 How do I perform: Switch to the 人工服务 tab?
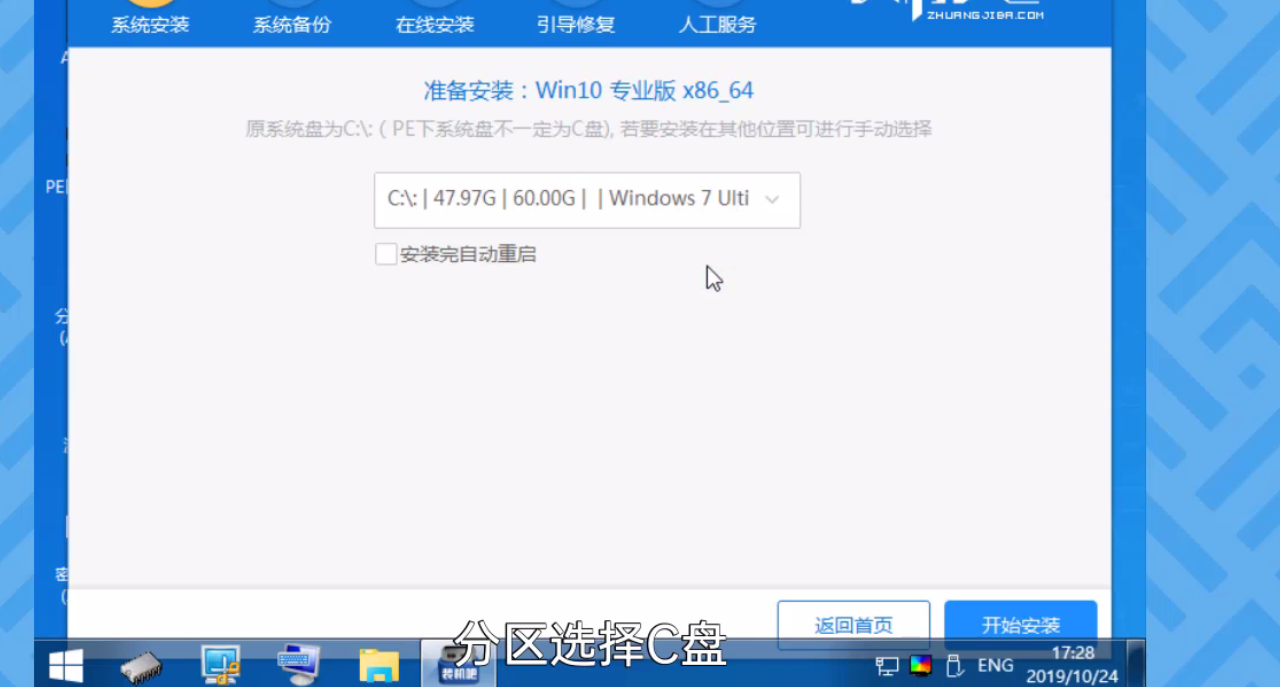pos(718,25)
